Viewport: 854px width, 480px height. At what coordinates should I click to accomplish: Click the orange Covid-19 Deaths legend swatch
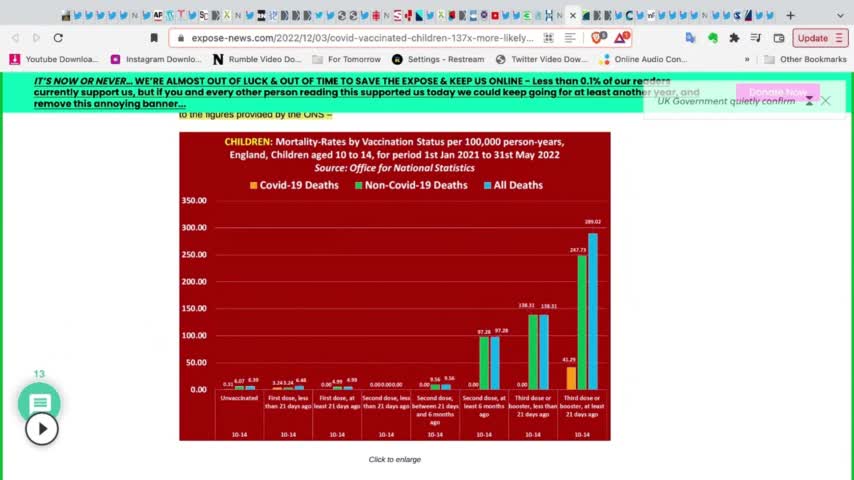pyautogui.click(x=253, y=185)
